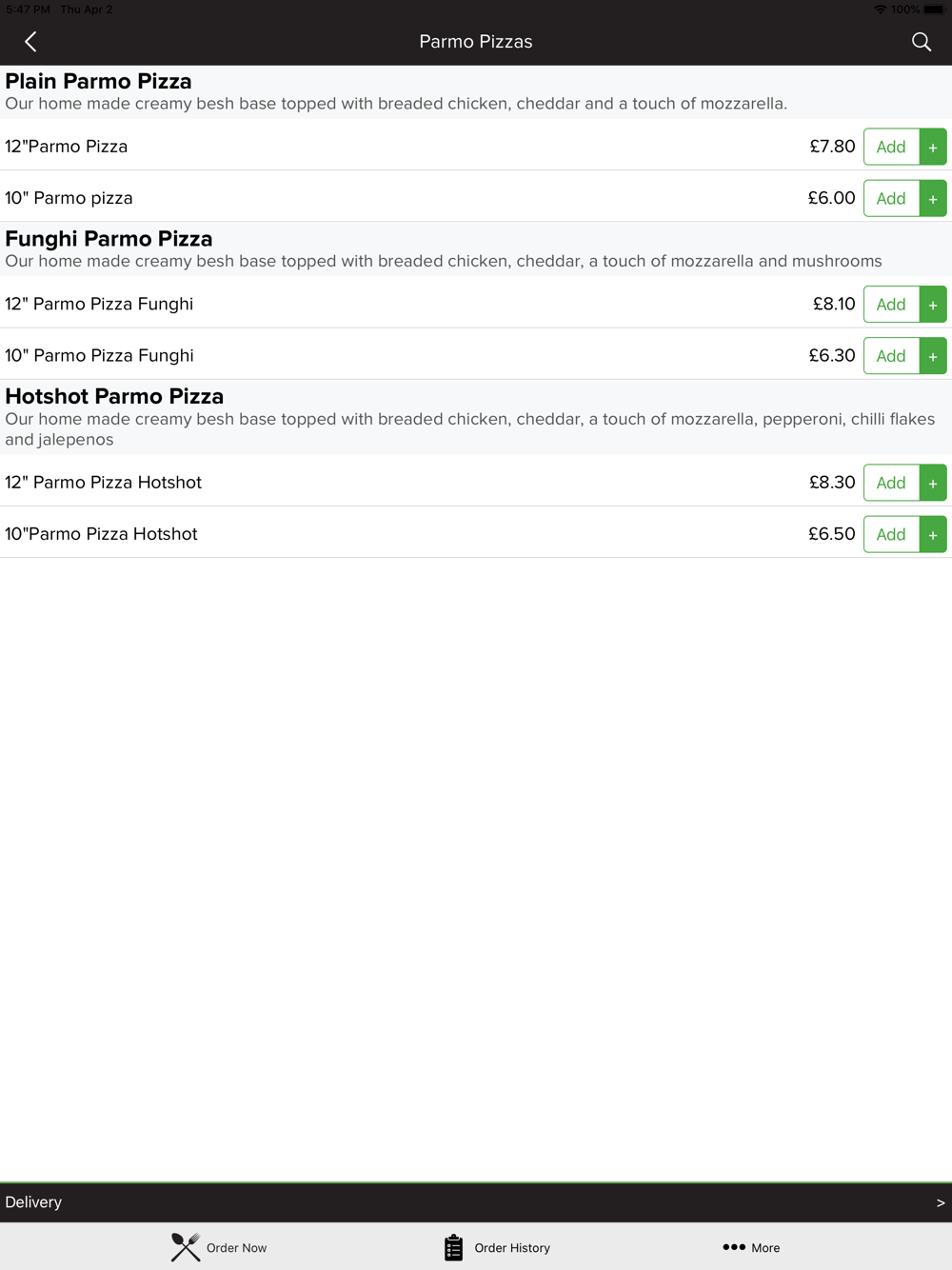The height and width of the screenshot is (1270, 952).
Task: Click plus icon for 12" Parmo Pizza Hotshot
Action: pos(933,483)
